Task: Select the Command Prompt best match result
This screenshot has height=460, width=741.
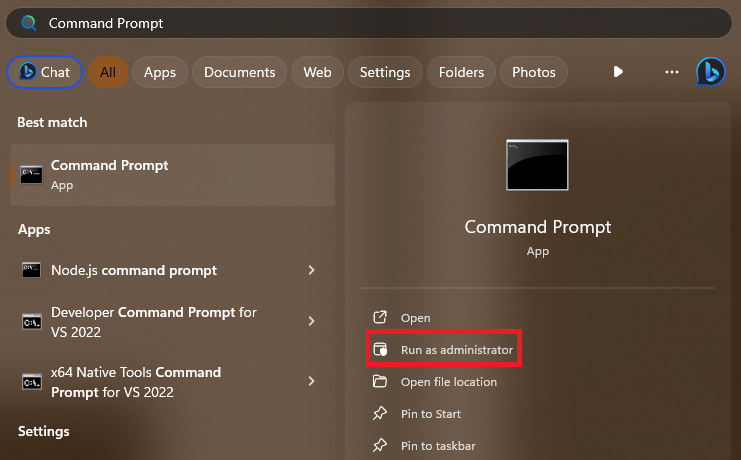Action: [172, 174]
